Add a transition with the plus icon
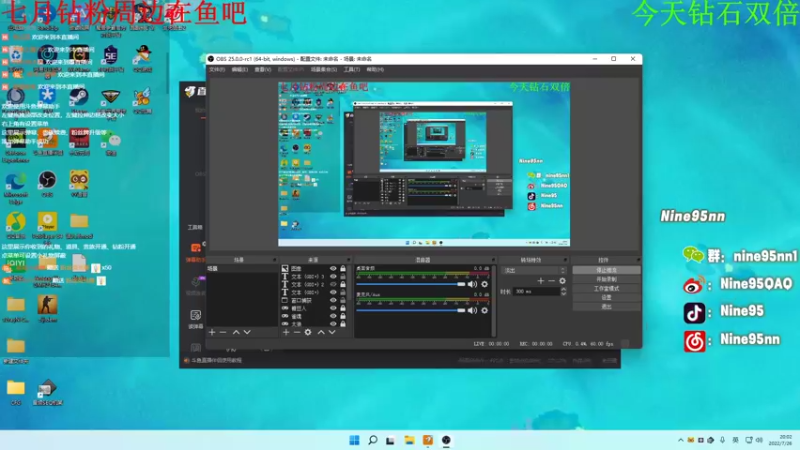 coord(540,281)
